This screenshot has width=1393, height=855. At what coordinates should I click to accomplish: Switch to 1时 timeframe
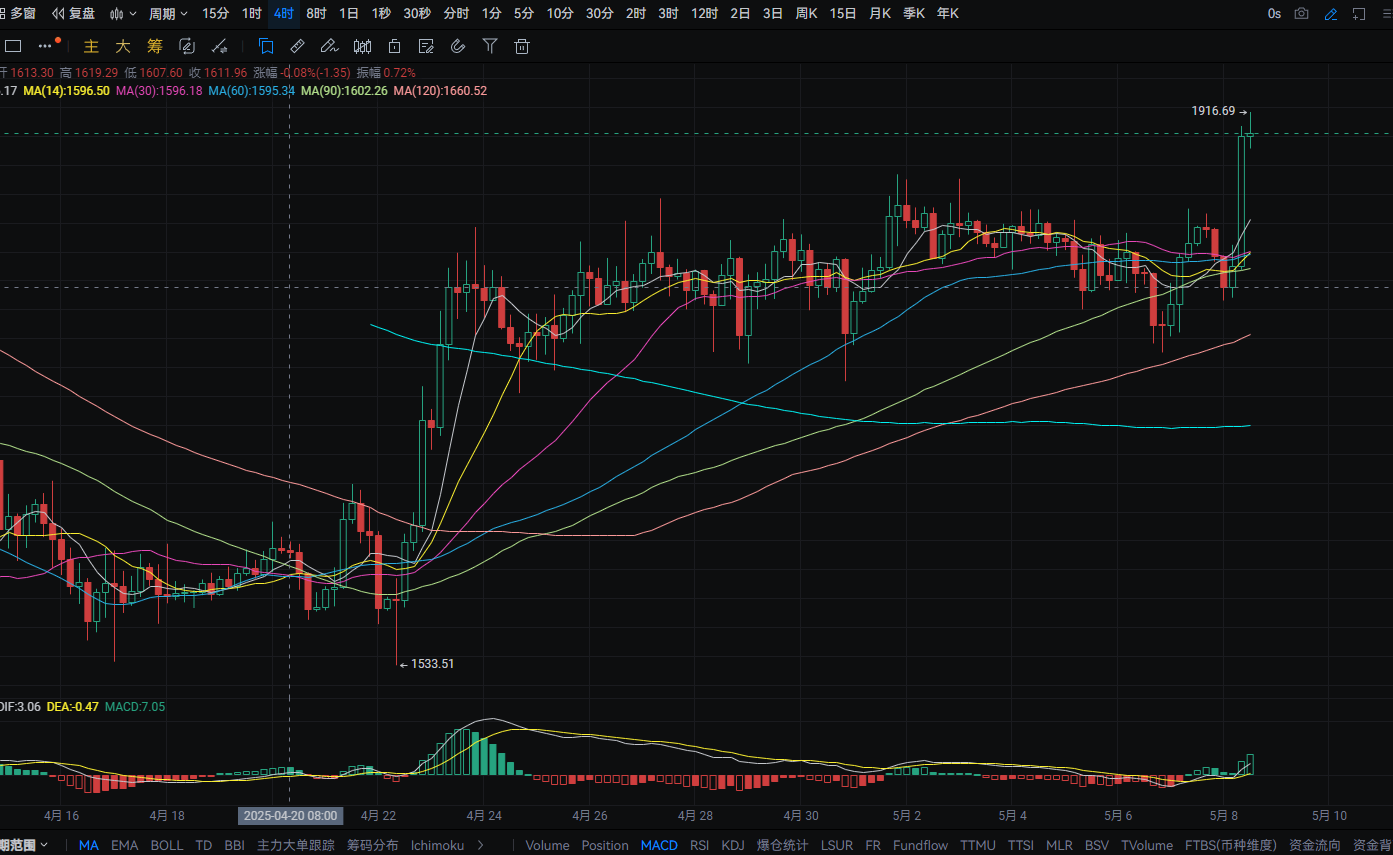click(252, 14)
